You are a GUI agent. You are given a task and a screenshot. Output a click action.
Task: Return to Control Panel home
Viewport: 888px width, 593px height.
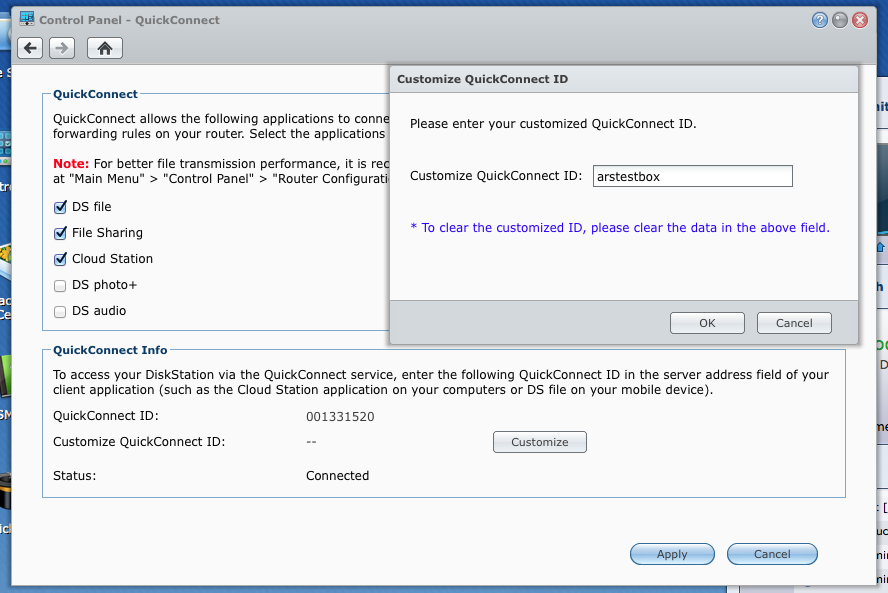105,48
